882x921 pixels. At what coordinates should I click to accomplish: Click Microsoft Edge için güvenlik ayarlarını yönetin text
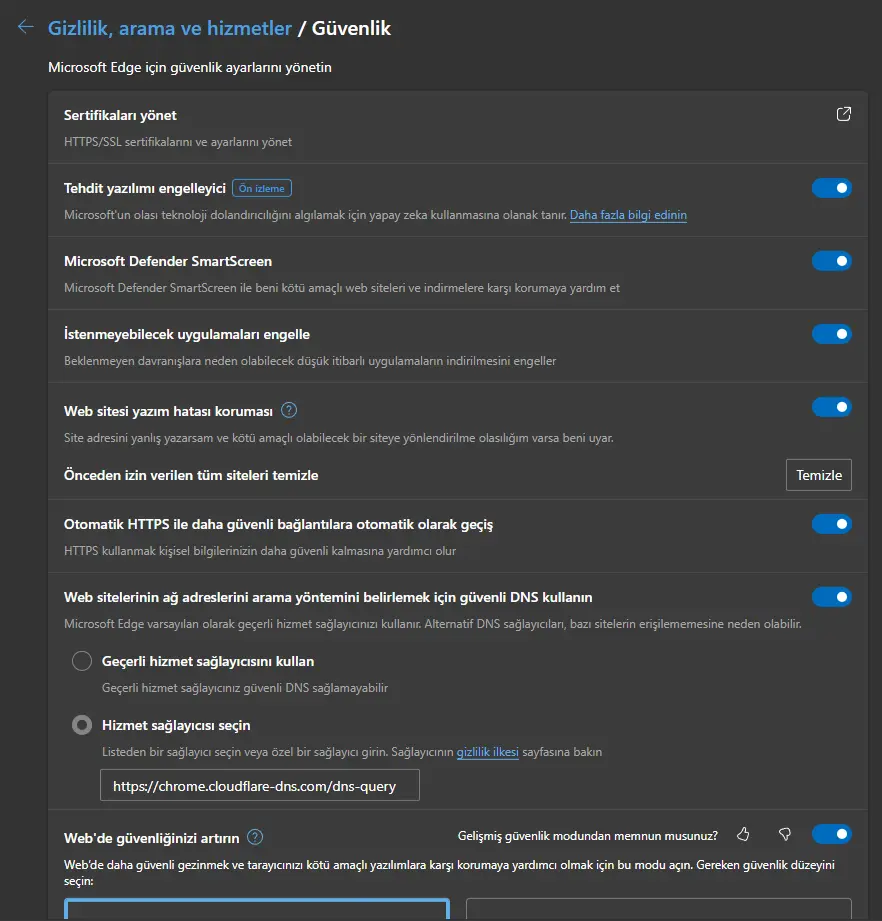[190, 68]
